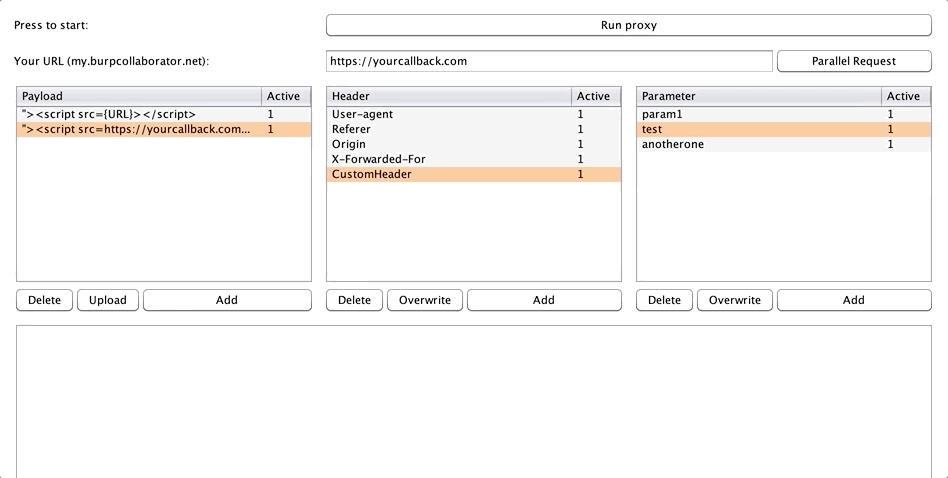
Task: Sort by the Parameter column header
Action: (x=759, y=96)
